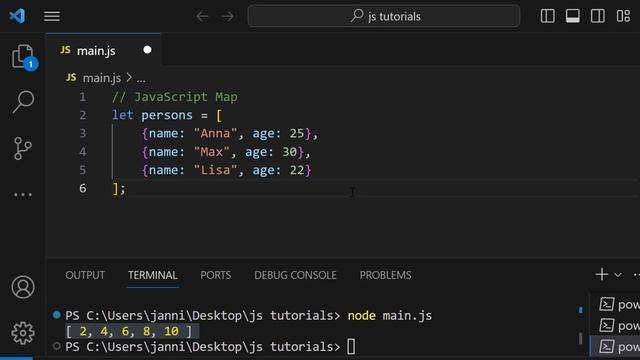640x360 pixels.
Task: Click line number 1 in the gutter
Action: pyautogui.click(x=82, y=97)
